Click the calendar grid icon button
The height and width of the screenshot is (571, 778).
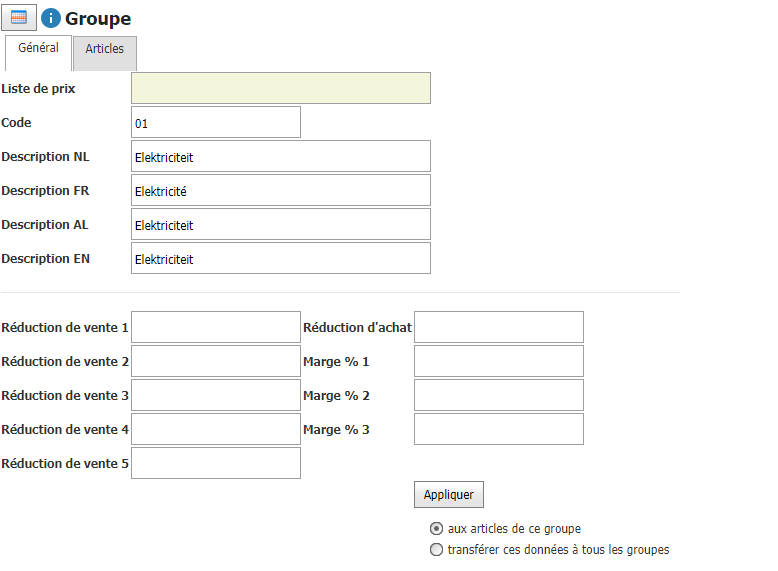click(19, 17)
